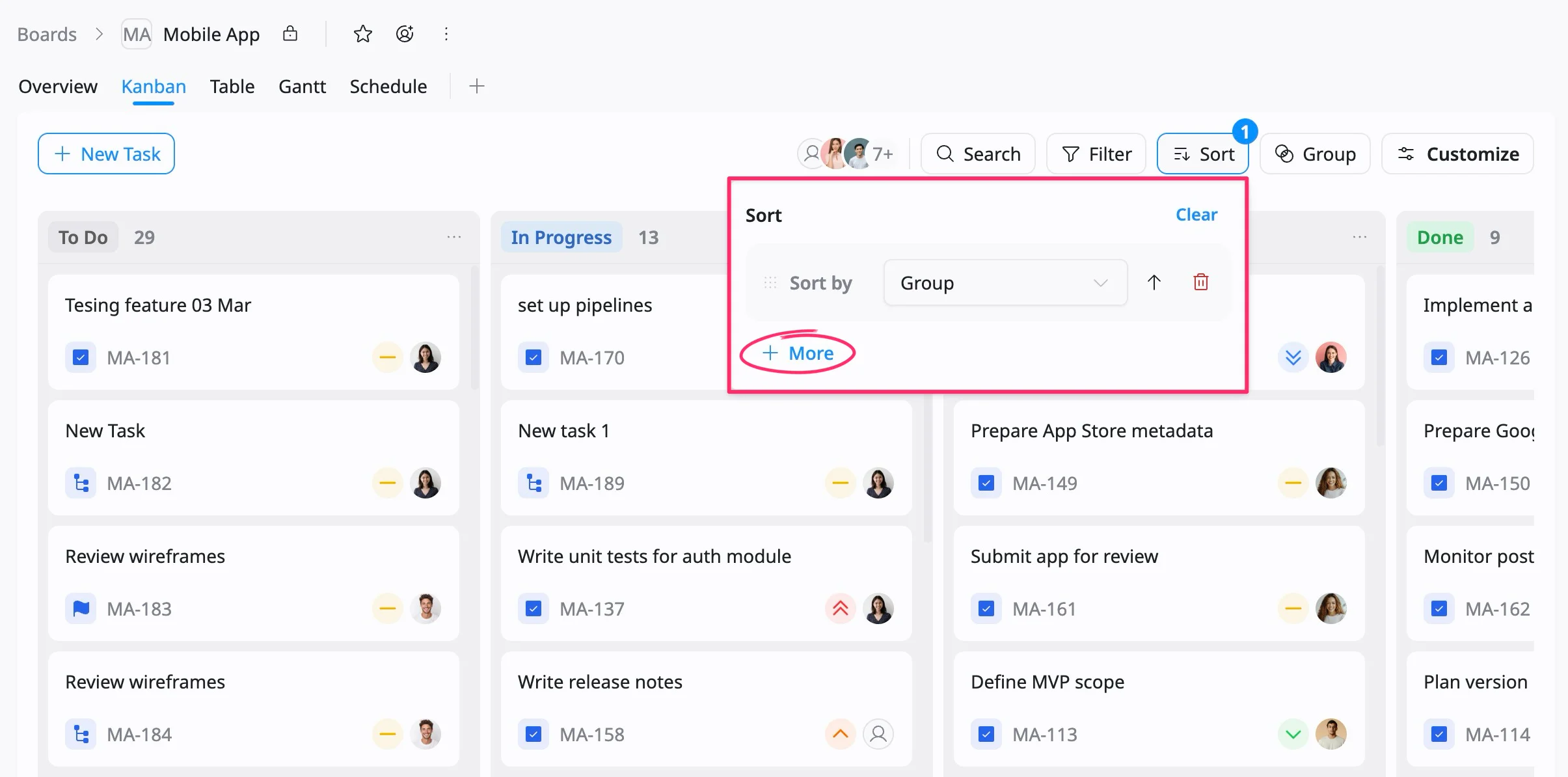The height and width of the screenshot is (777, 1568).
Task: Click the unassigned member avatar filter
Action: click(811, 154)
